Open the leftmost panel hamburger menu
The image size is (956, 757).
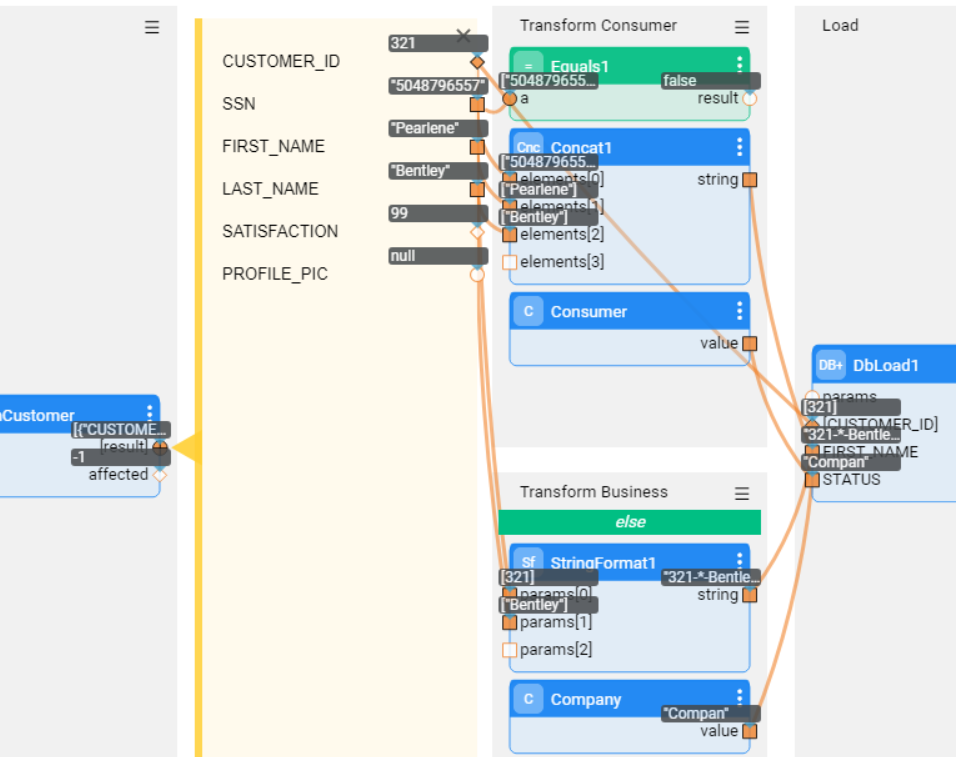pos(152,27)
